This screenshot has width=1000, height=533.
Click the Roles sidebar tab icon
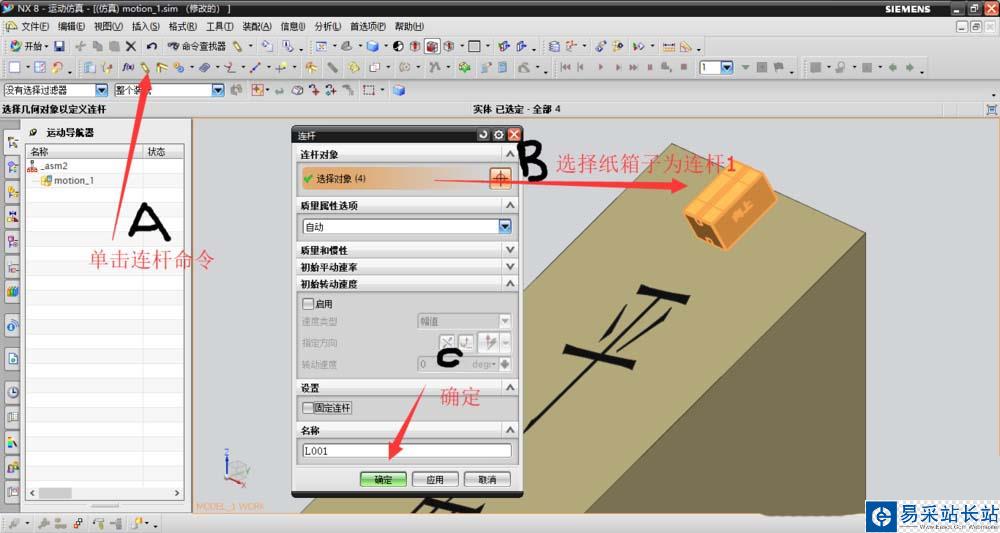(x=13, y=467)
